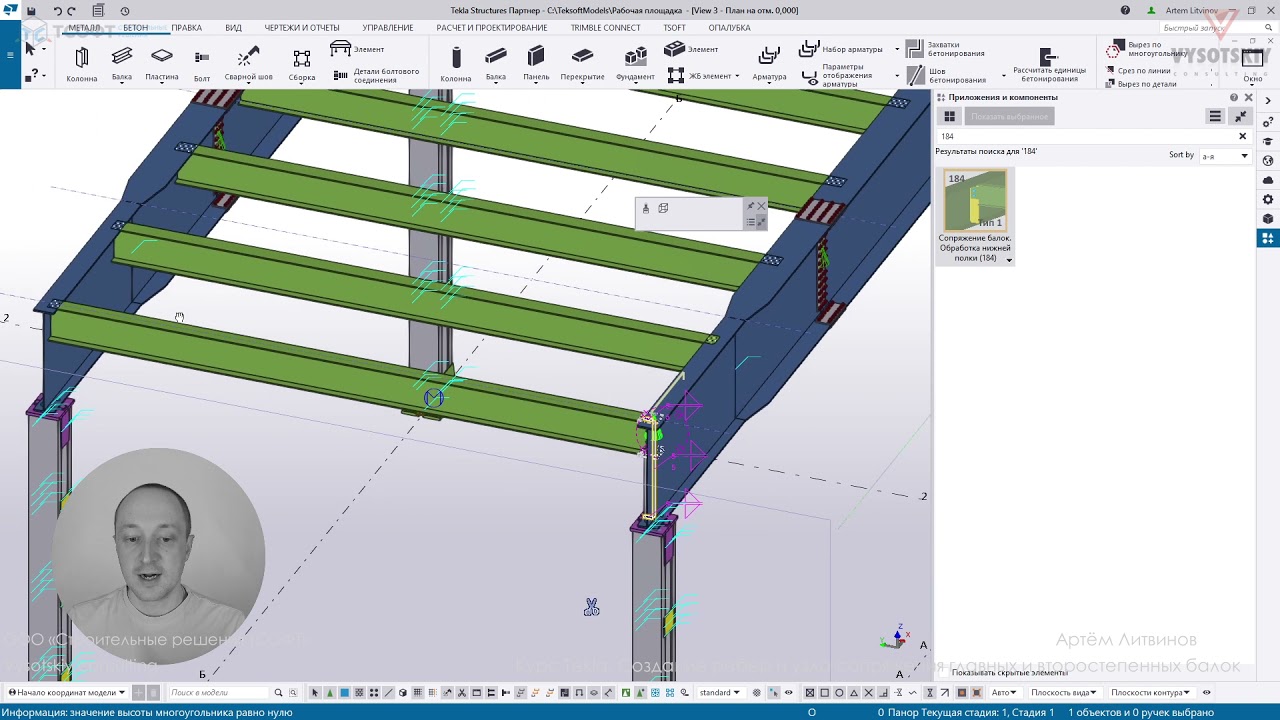The height and width of the screenshot is (720, 1280).
Task: Open the ОПАЛУБКА tab
Action: tap(729, 28)
